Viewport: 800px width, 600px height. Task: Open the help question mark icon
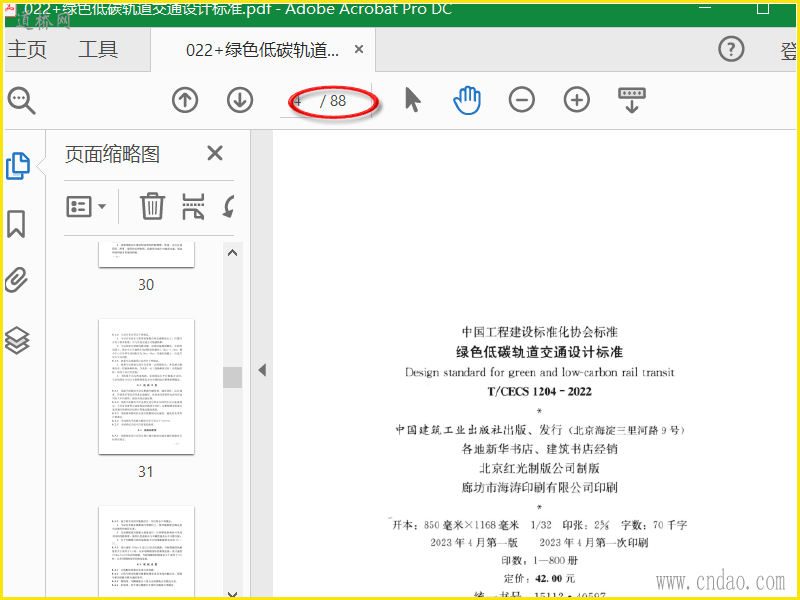(x=731, y=49)
